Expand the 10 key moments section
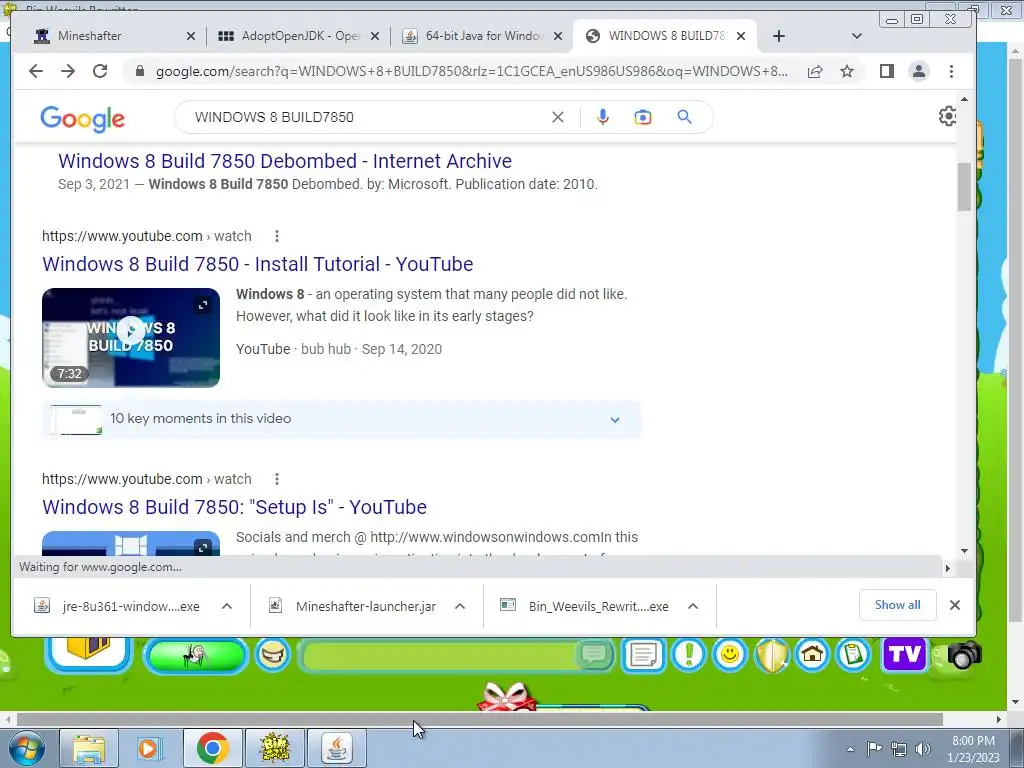 click(615, 419)
